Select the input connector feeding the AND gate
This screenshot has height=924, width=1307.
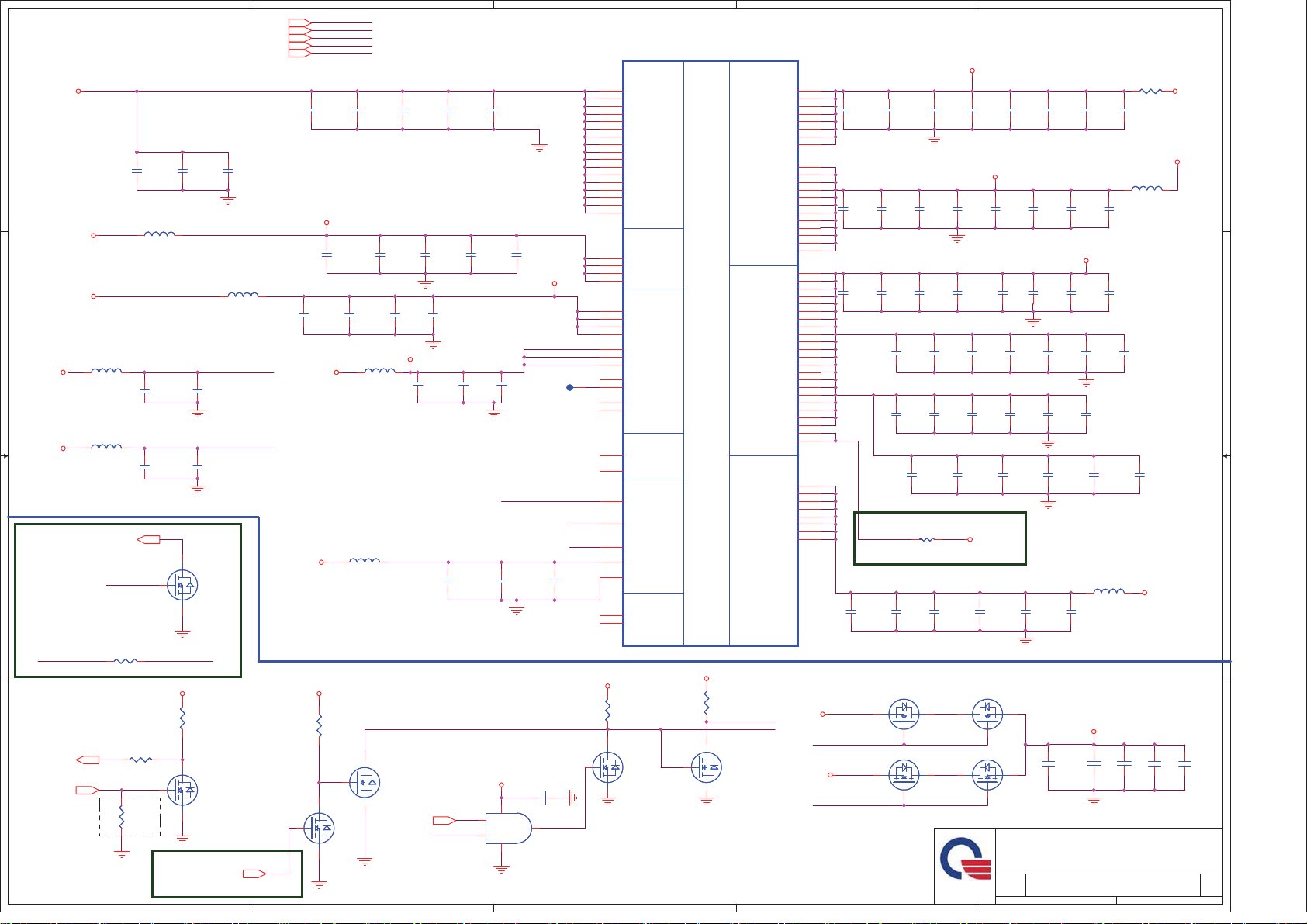pyautogui.click(x=444, y=820)
